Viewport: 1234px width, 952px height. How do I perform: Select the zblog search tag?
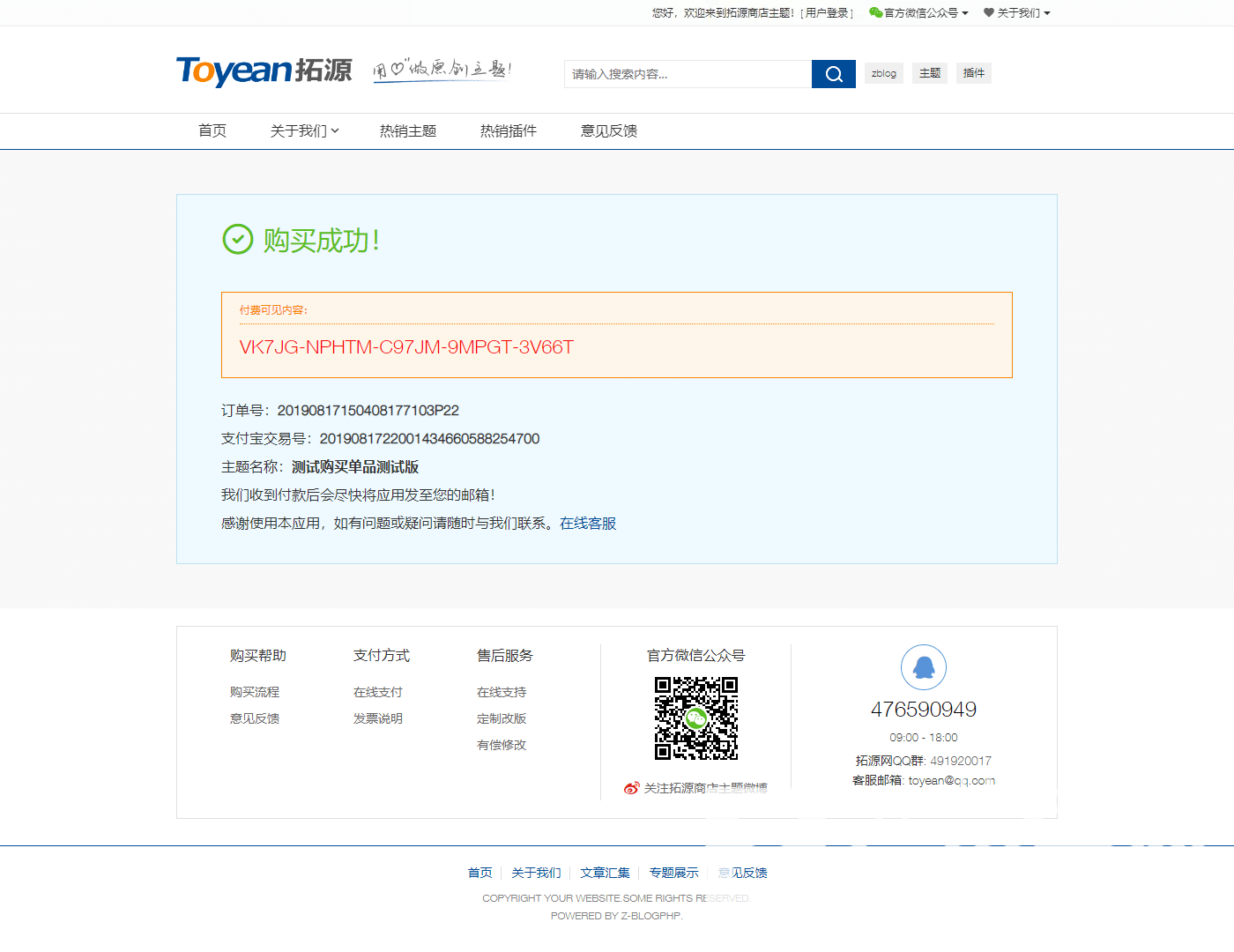click(883, 73)
